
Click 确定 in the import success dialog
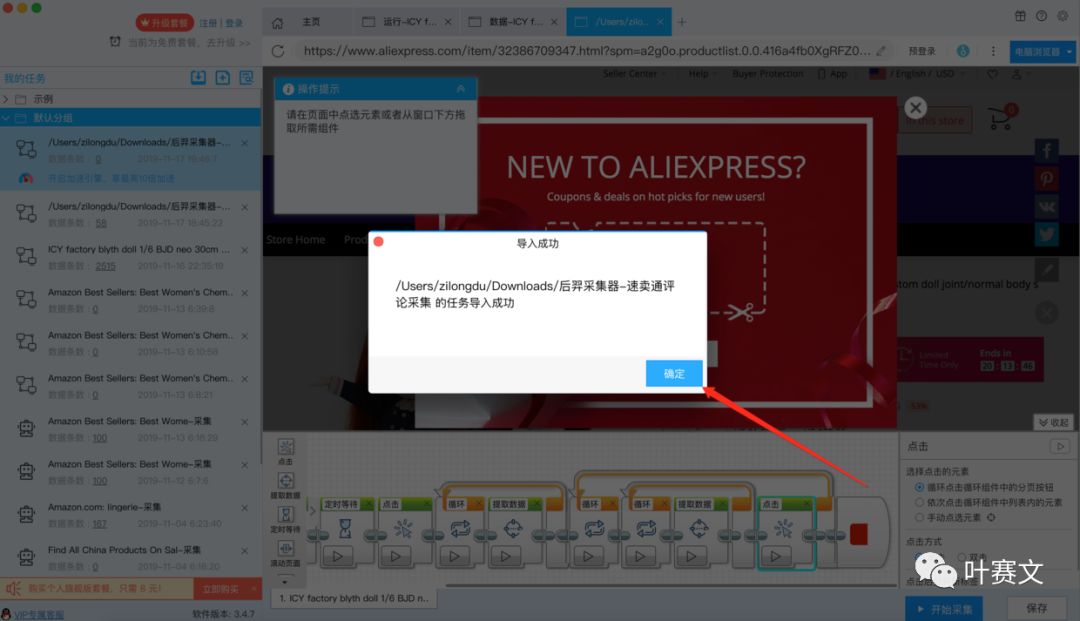click(673, 373)
